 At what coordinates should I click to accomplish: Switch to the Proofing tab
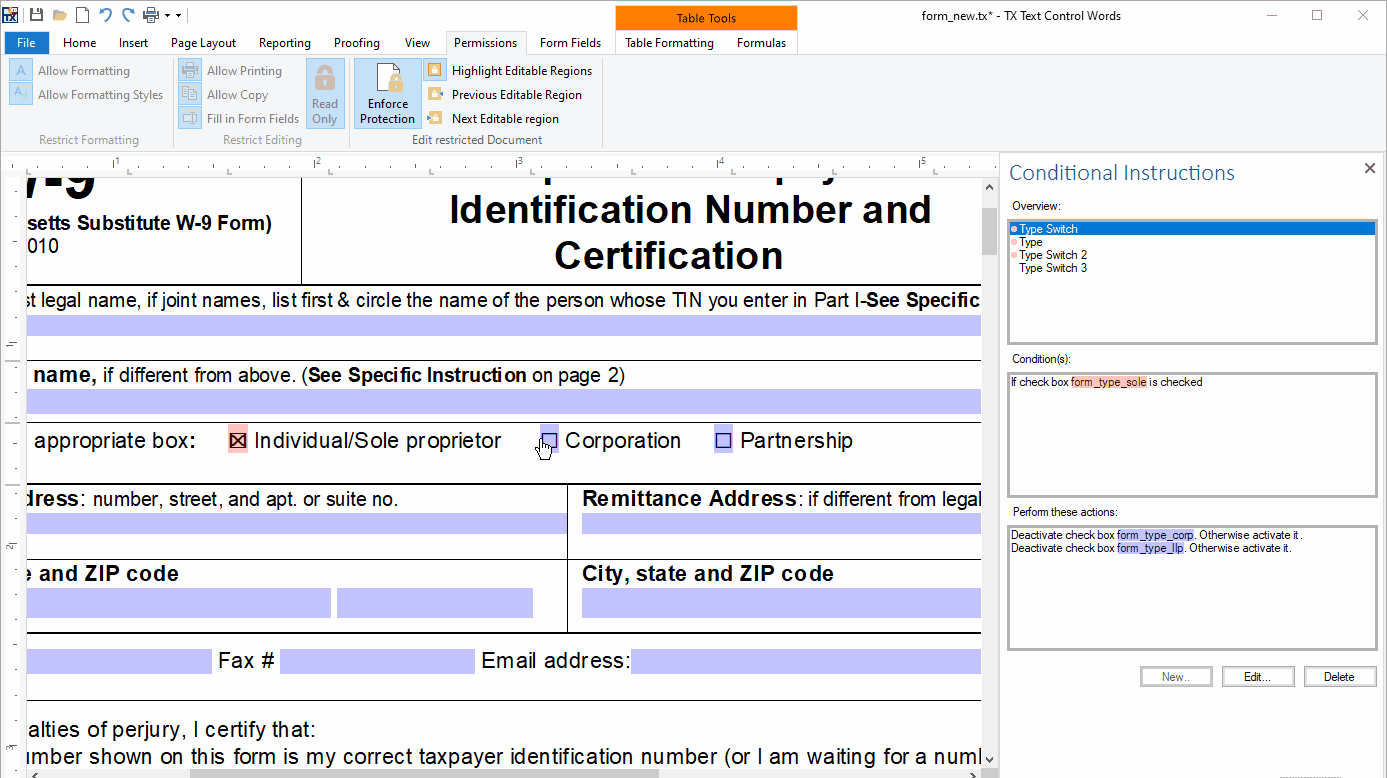pos(357,43)
